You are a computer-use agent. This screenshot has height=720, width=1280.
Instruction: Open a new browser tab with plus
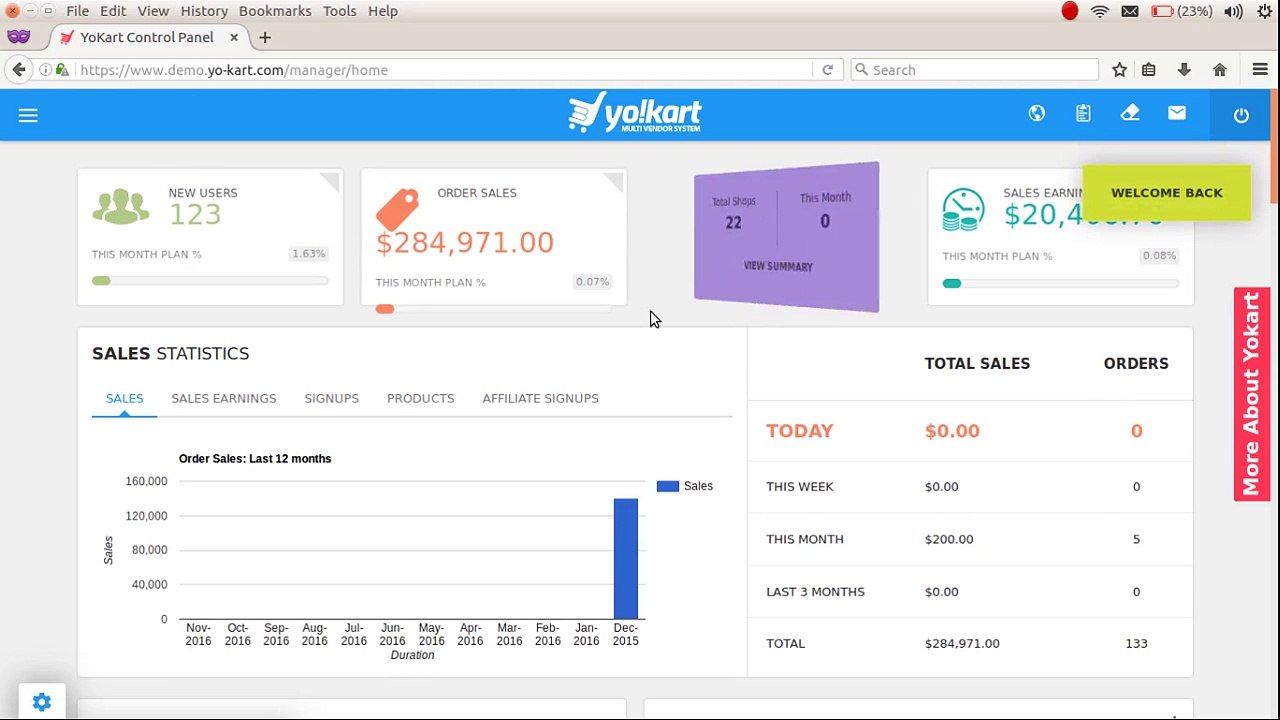coord(265,37)
